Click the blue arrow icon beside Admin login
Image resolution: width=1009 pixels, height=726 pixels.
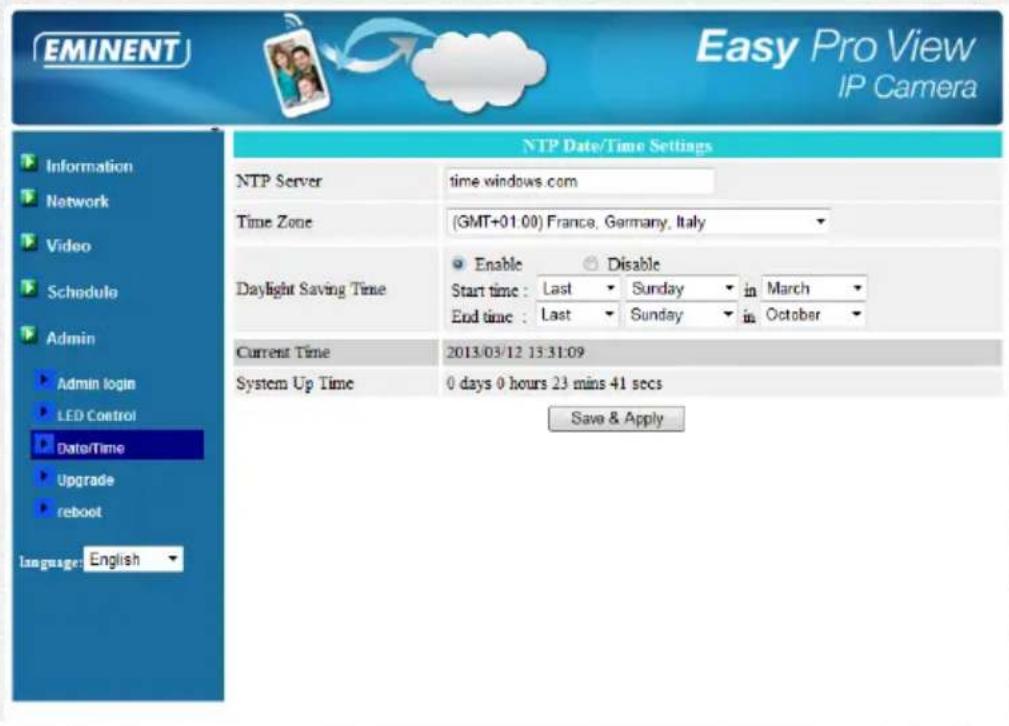44,380
